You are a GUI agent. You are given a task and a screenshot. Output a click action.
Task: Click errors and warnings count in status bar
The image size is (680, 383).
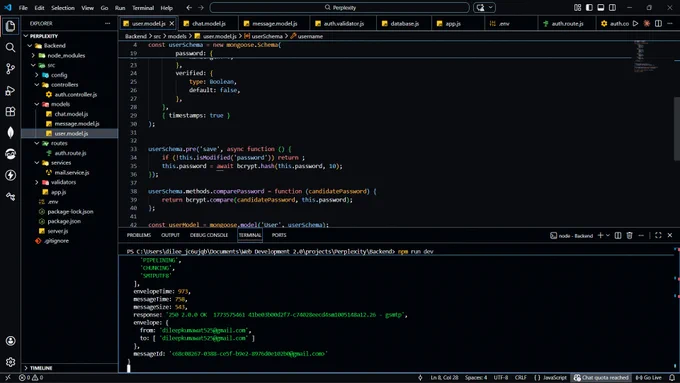(x=31, y=378)
